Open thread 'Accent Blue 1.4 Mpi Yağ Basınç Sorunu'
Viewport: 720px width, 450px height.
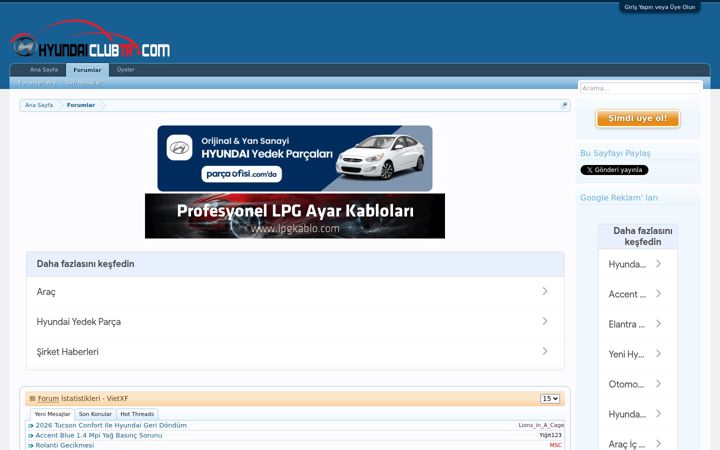point(99,435)
